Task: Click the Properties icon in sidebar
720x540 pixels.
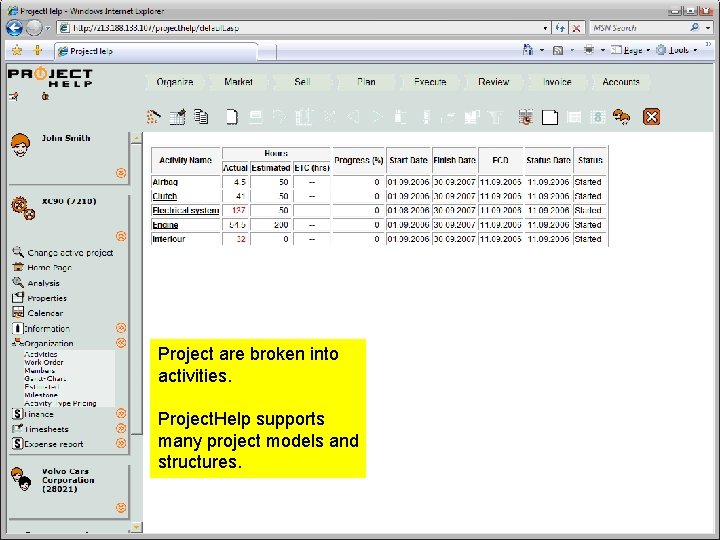Action: point(18,298)
